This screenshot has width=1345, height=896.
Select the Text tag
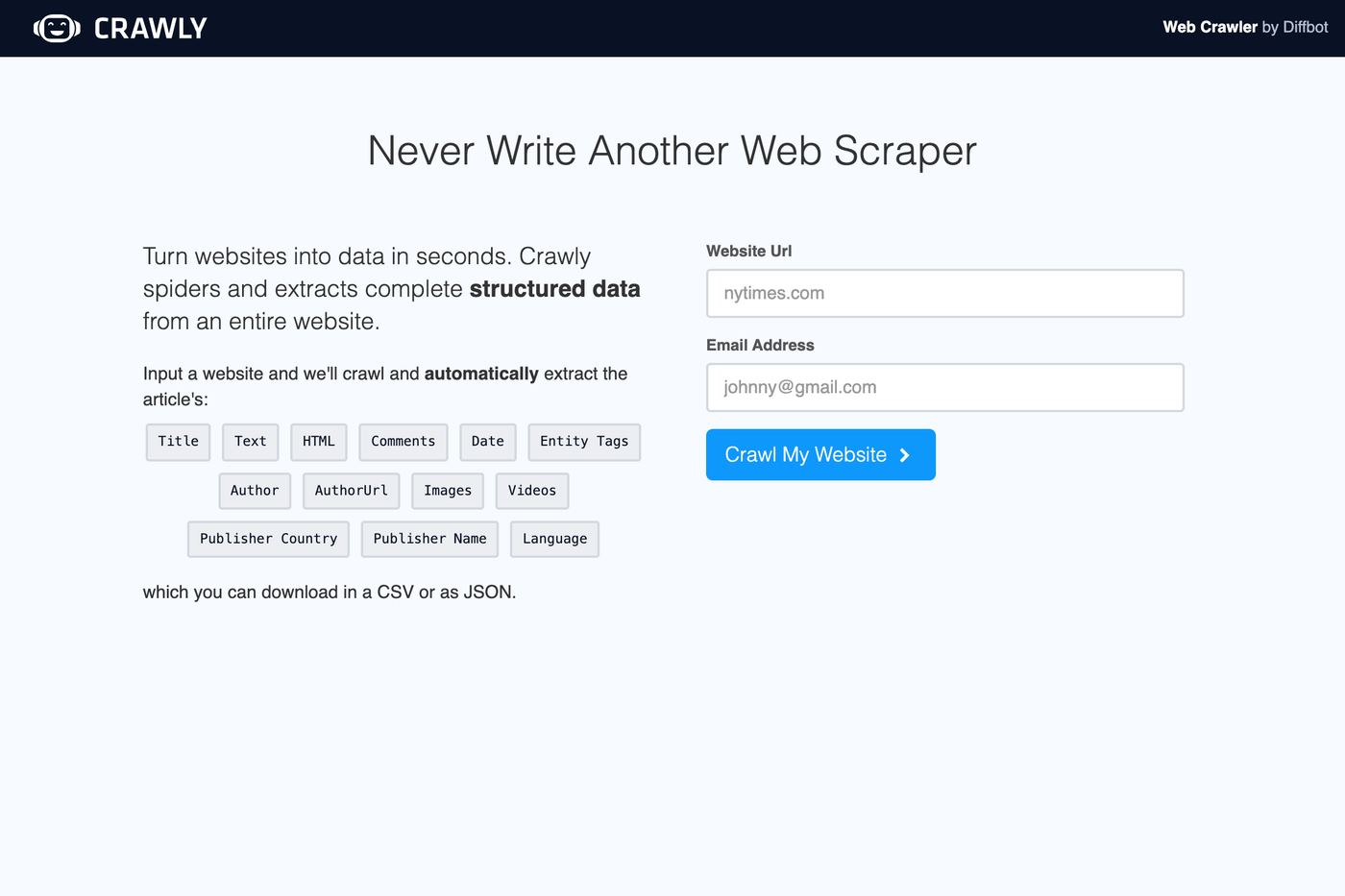pos(251,442)
